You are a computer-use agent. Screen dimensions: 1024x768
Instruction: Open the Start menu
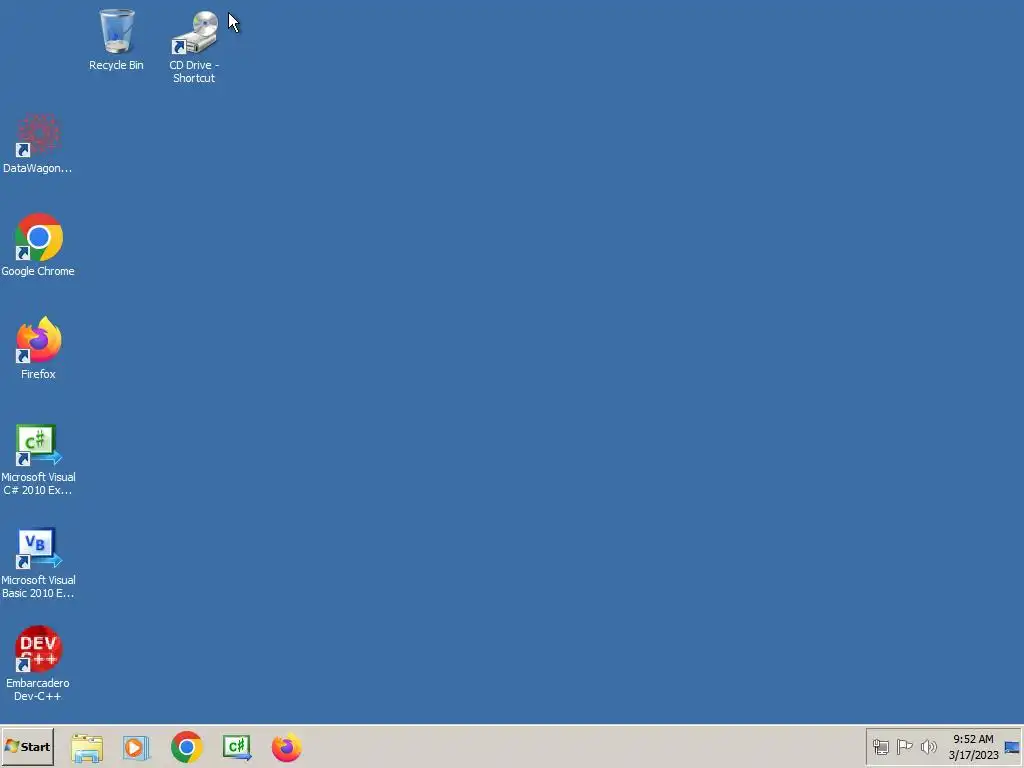[x=27, y=746]
